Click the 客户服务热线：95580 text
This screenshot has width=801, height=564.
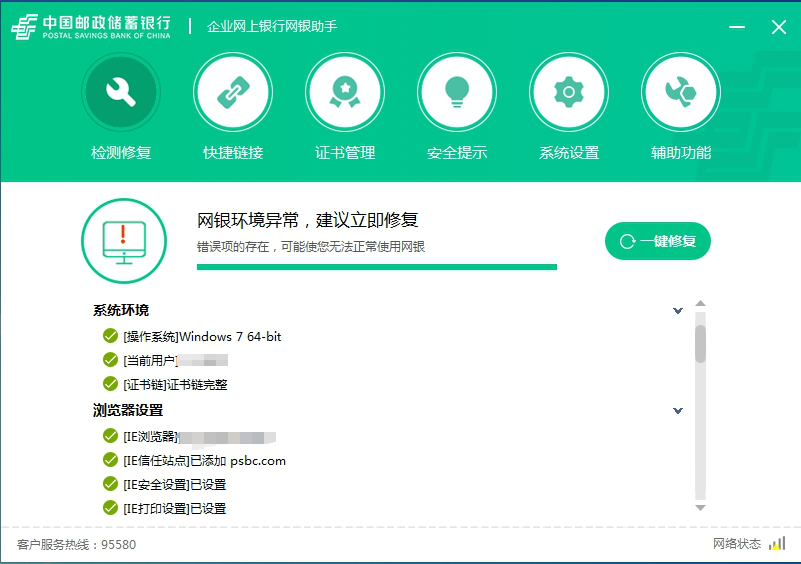click(x=77, y=545)
